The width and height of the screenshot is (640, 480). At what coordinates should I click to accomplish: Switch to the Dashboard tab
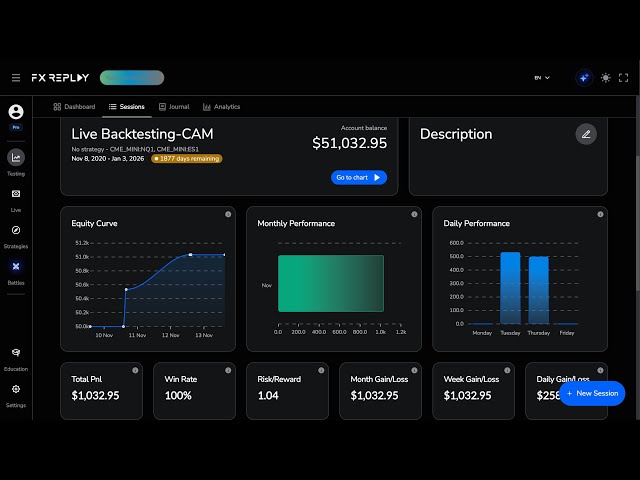(x=74, y=107)
